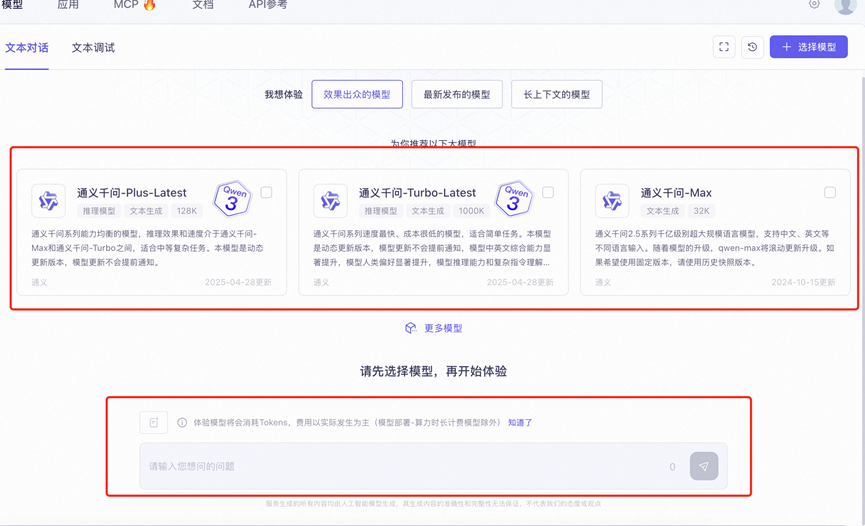The height and width of the screenshot is (526, 865).
Task: Click the fire icon next to MCP
Action: 149,4
